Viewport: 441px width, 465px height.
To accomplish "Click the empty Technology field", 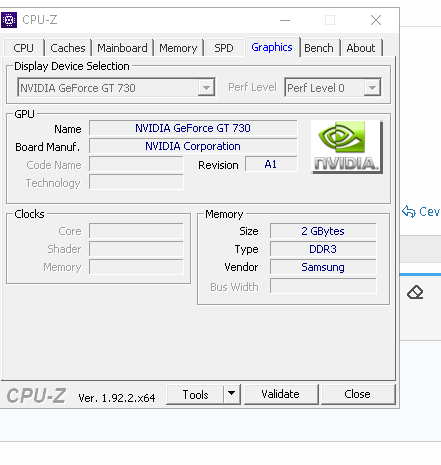I will (x=136, y=182).
